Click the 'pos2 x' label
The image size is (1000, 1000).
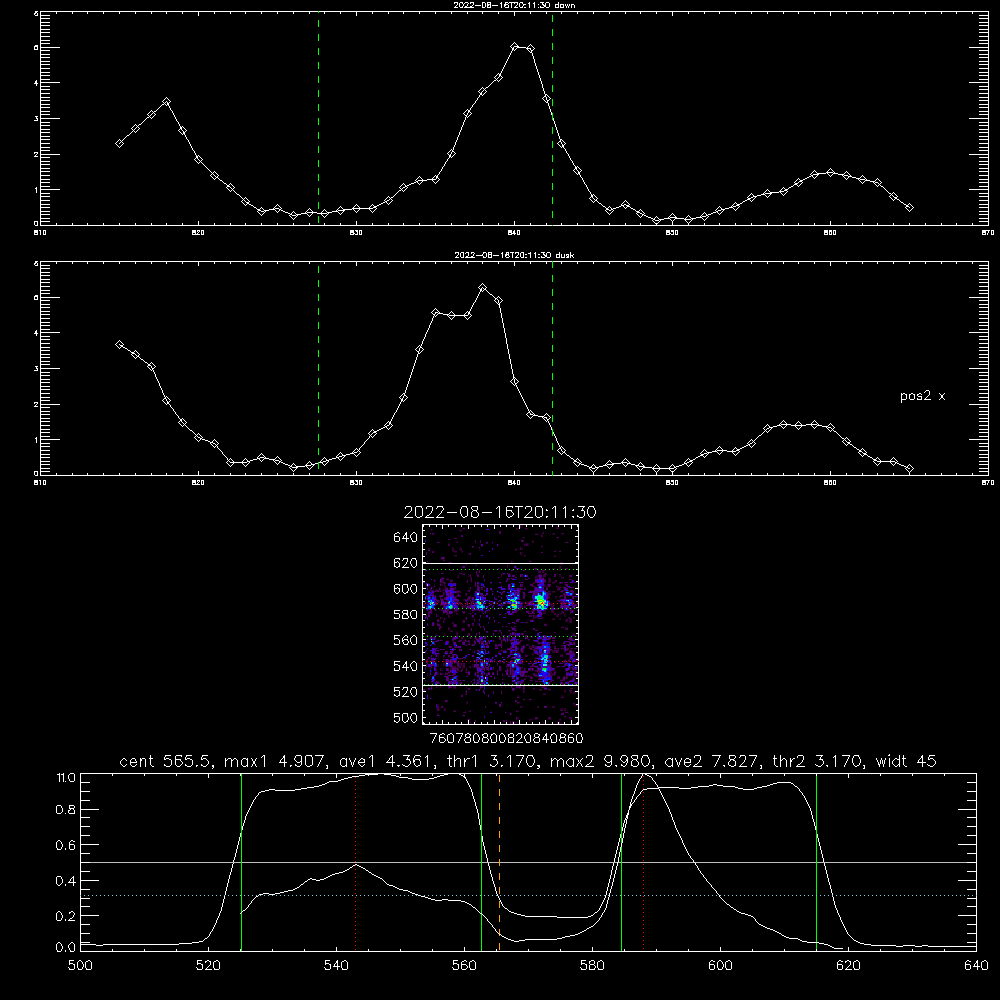(922, 396)
